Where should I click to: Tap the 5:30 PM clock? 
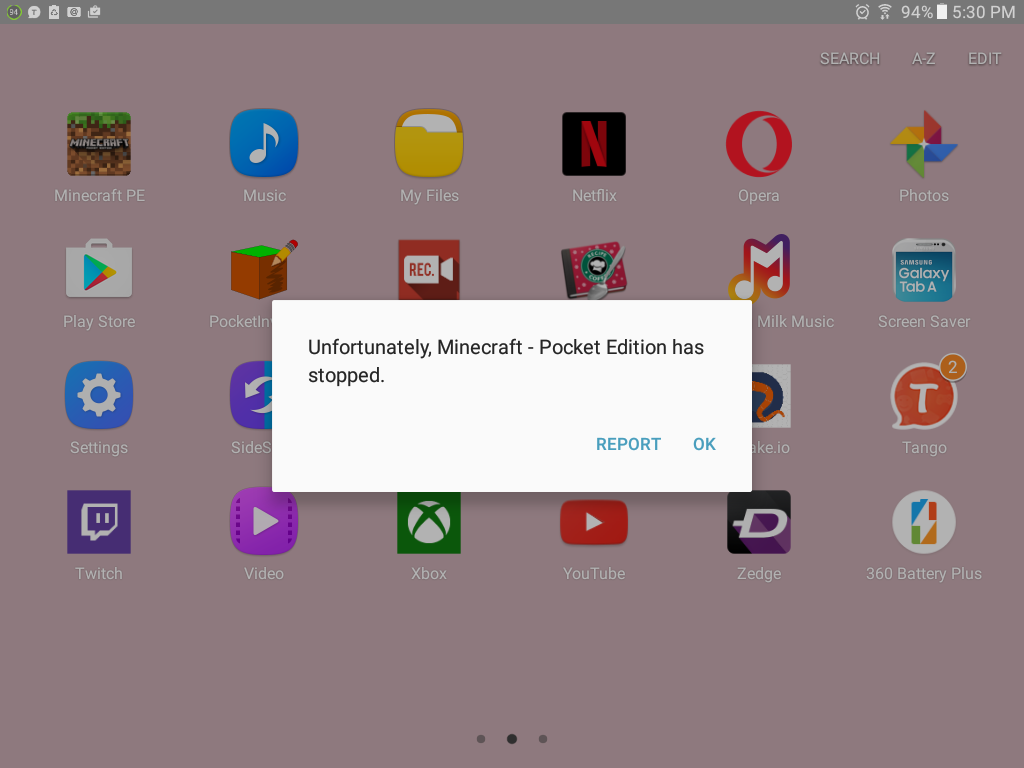[984, 12]
